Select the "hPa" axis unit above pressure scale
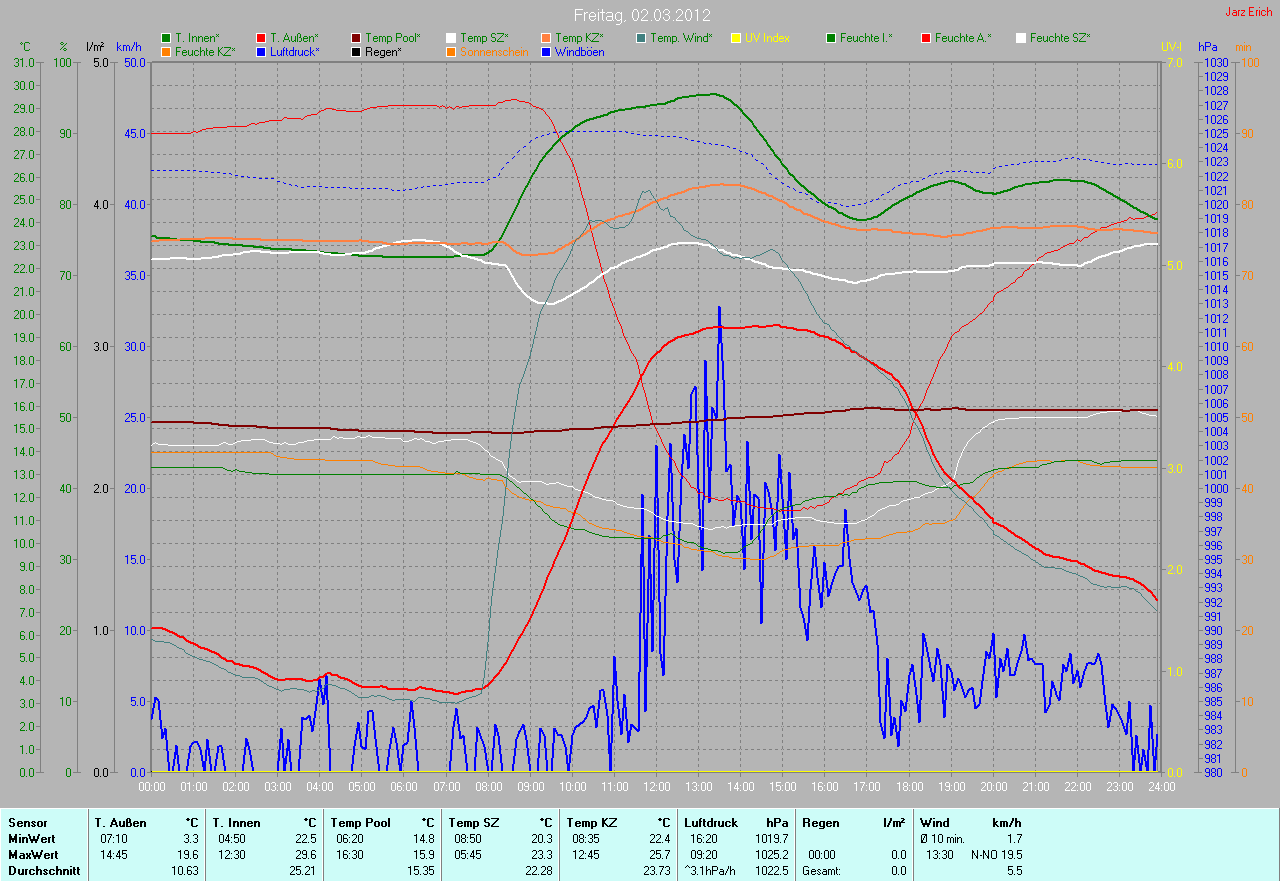 (1210, 47)
